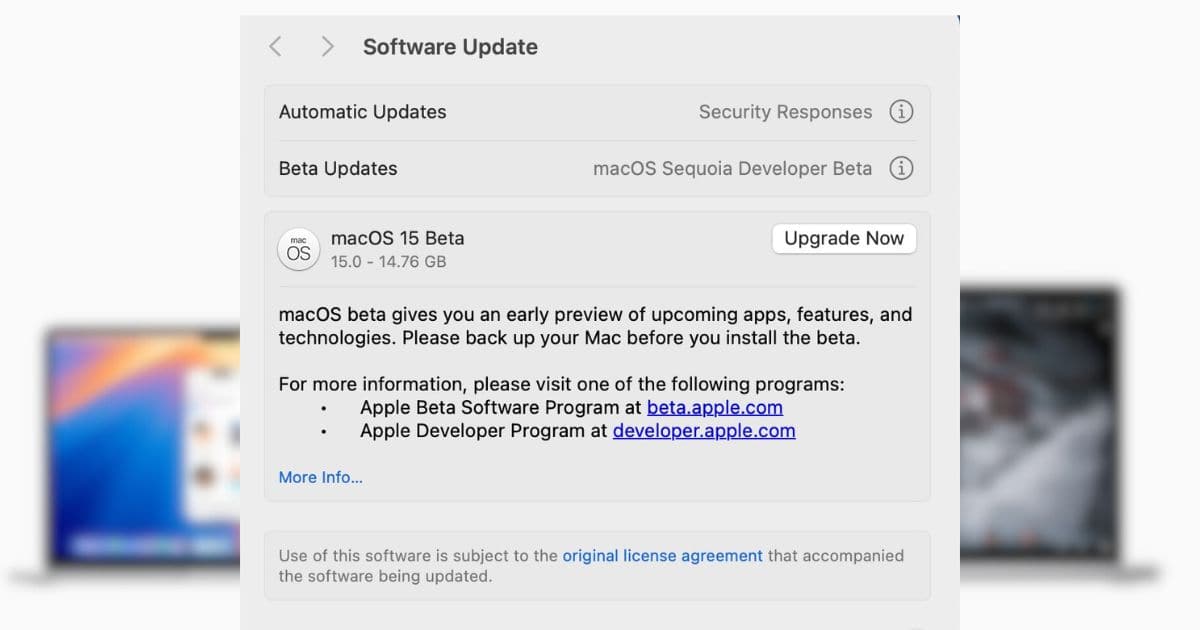Click the Software Update heading
The image size is (1200, 630).
click(450, 47)
